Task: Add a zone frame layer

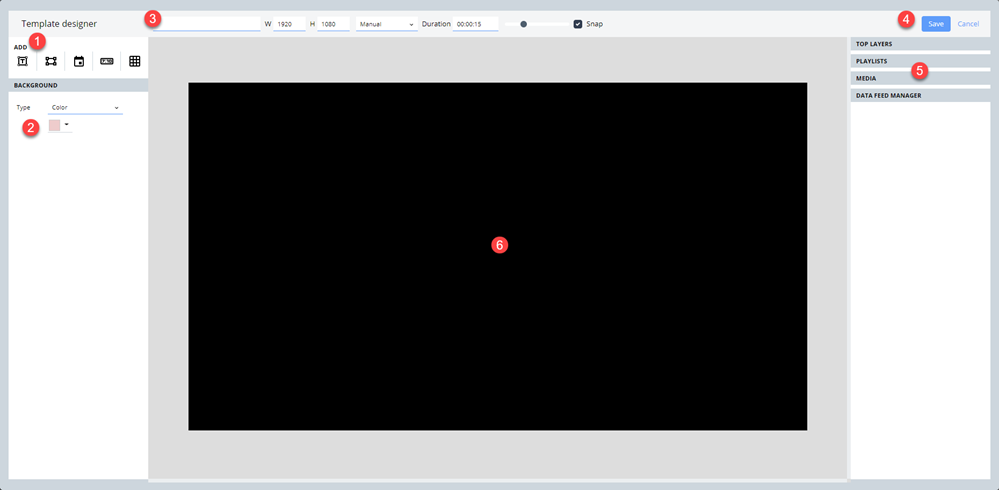Action: point(51,61)
